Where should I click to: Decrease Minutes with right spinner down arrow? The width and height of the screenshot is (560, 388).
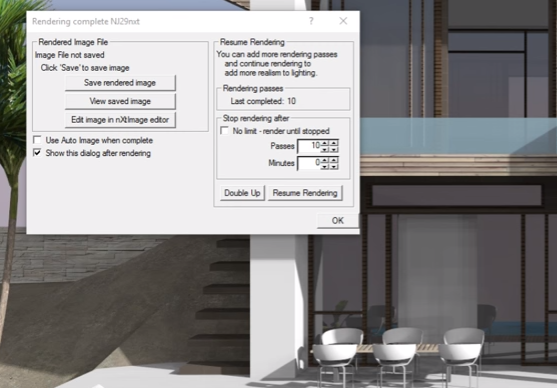[x=334, y=167]
